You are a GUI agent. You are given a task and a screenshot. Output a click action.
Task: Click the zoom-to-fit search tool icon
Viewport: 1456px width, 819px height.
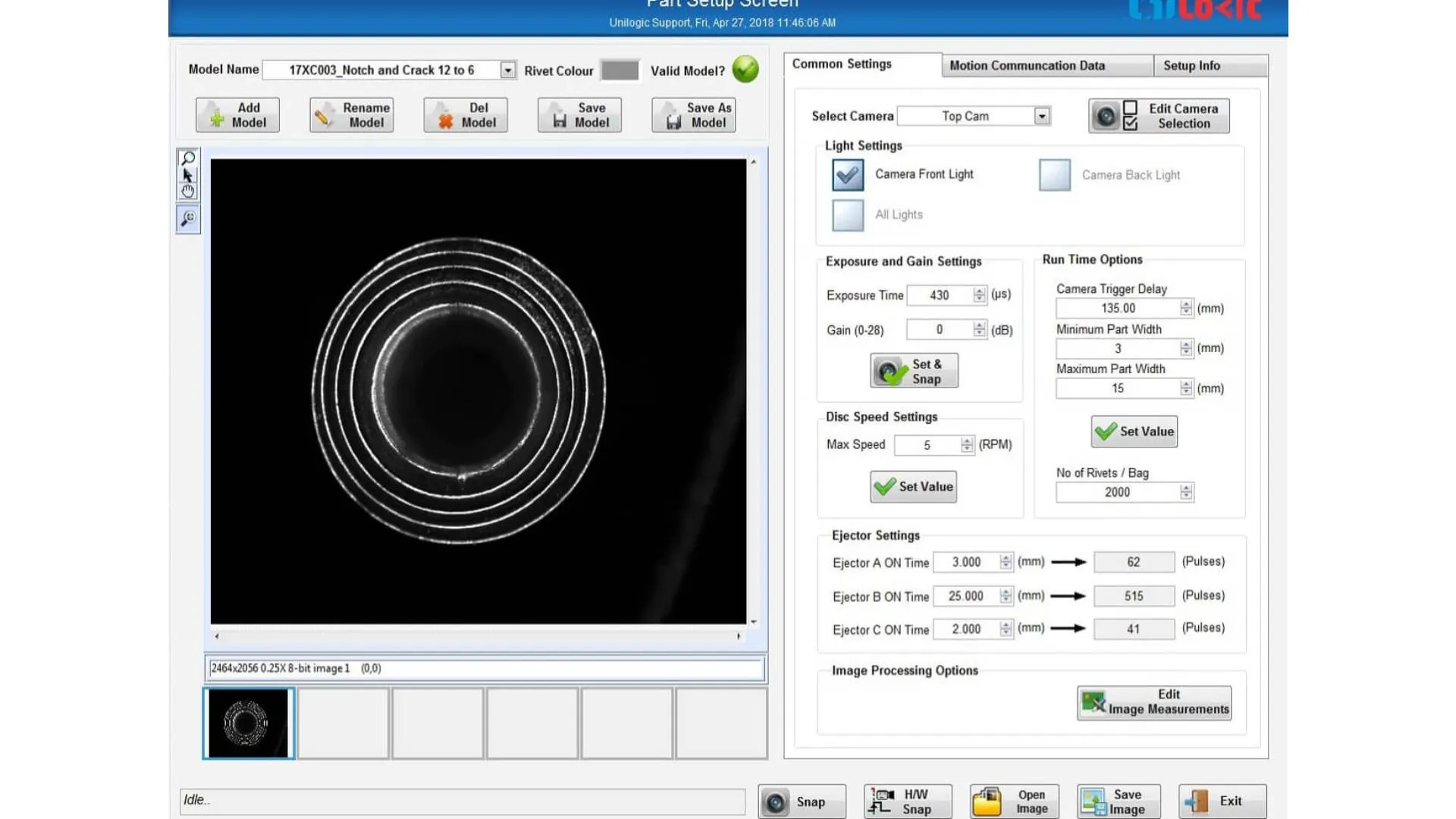click(188, 219)
